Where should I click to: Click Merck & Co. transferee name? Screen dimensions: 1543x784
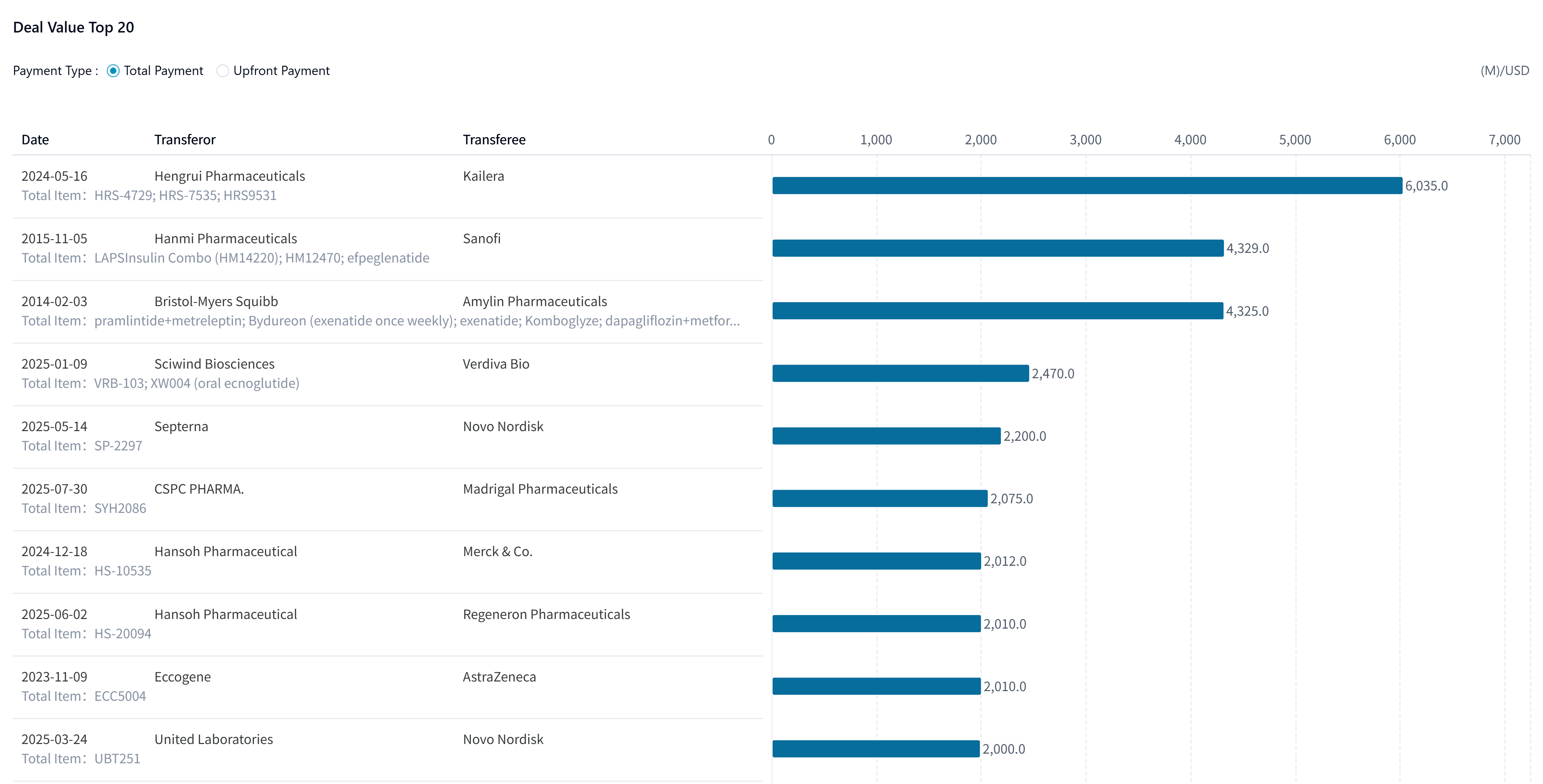[498, 551]
